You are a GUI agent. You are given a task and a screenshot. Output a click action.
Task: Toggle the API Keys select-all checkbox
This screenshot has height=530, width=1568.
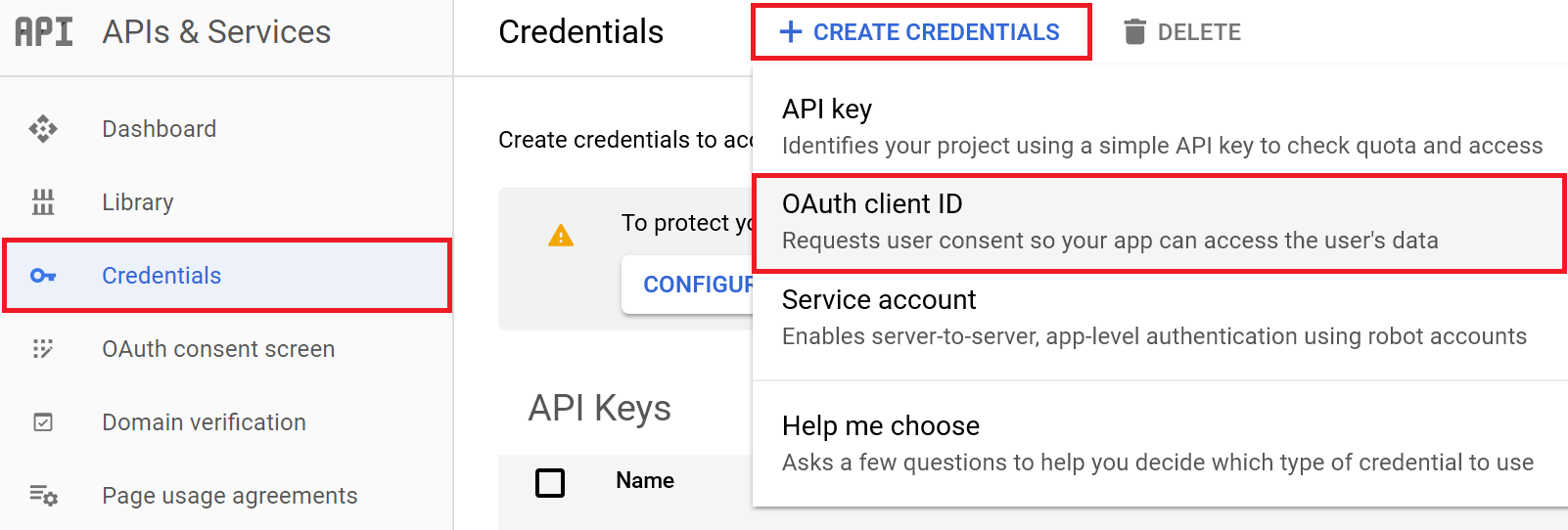click(x=550, y=482)
